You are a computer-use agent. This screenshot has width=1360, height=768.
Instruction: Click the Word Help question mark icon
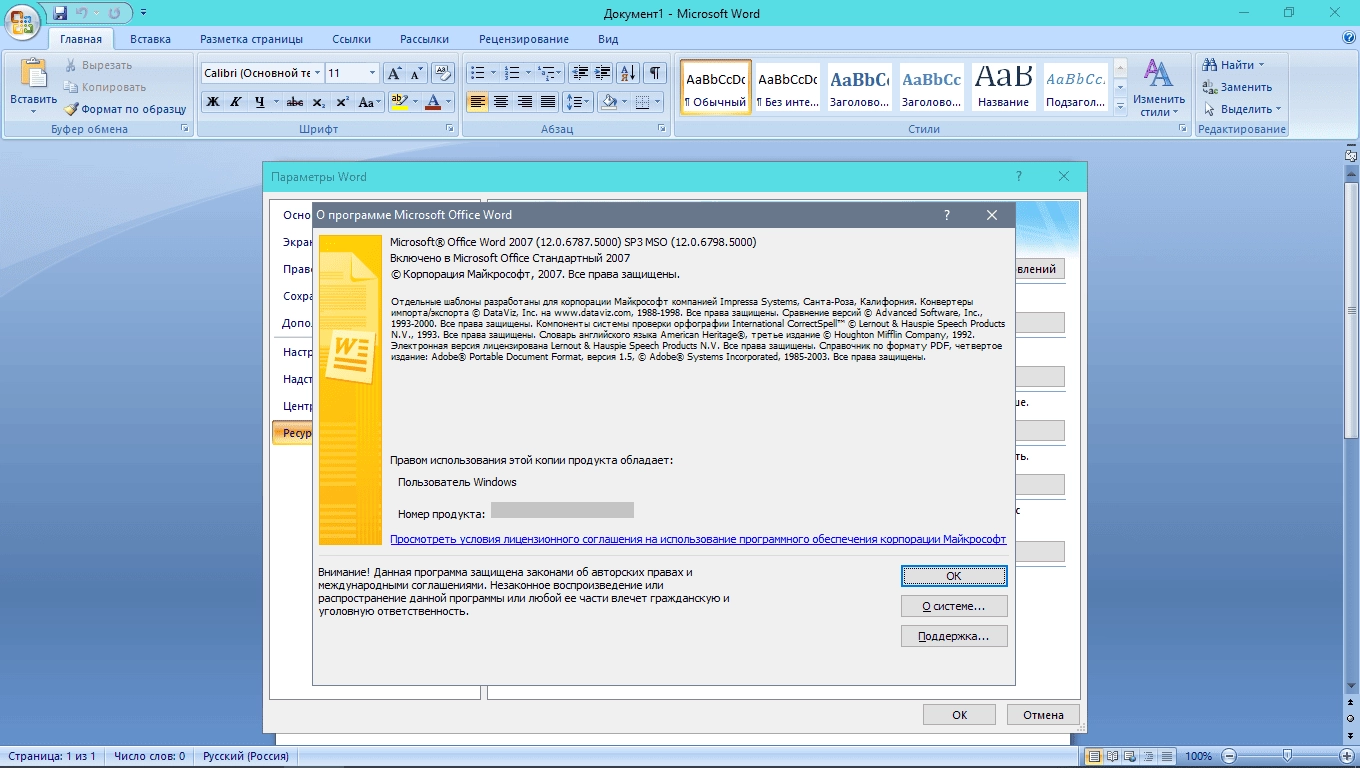tap(1349, 38)
